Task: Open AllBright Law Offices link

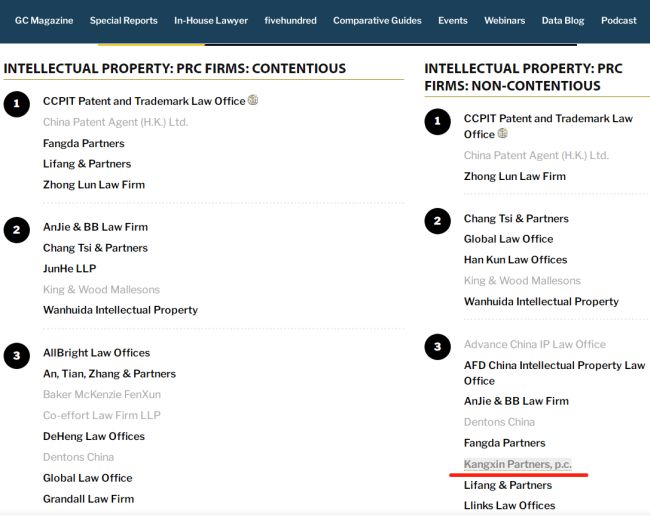Action: coord(97,353)
